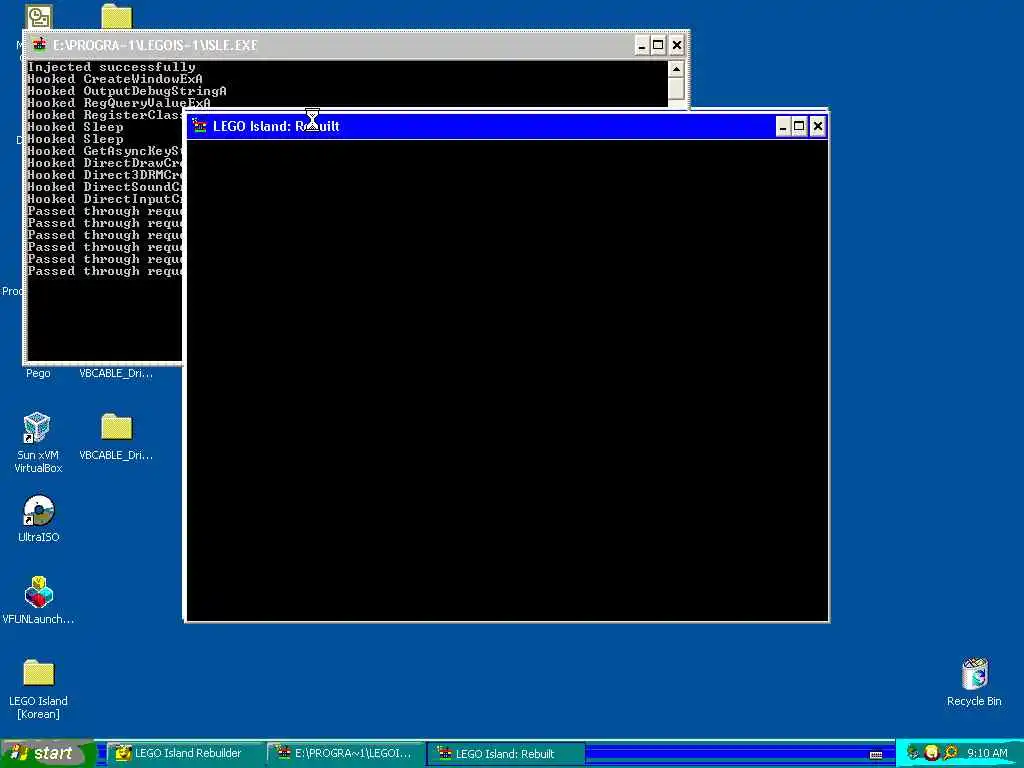The height and width of the screenshot is (768, 1024).
Task: Select the VBCABLE_Dri folder beside Sun xVM VirtualBox
Action: coord(116,436)
